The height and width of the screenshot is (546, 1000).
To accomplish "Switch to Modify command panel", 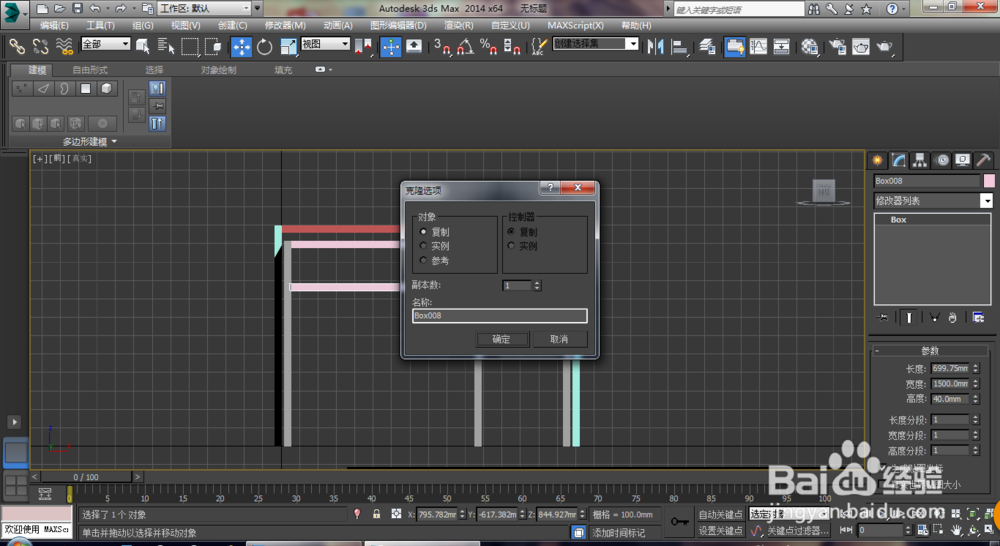I will point(899,160).
